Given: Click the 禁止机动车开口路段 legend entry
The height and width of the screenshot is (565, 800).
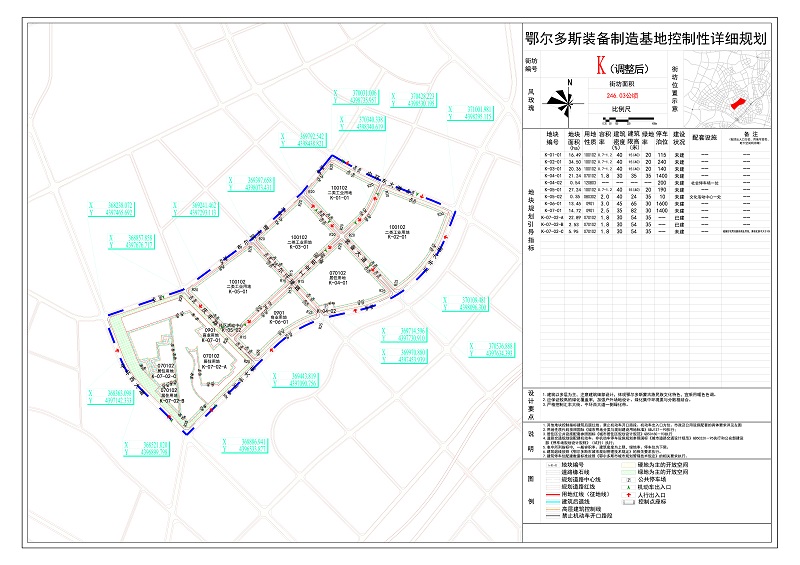Looking at the screenshot, I should (587, 516).
